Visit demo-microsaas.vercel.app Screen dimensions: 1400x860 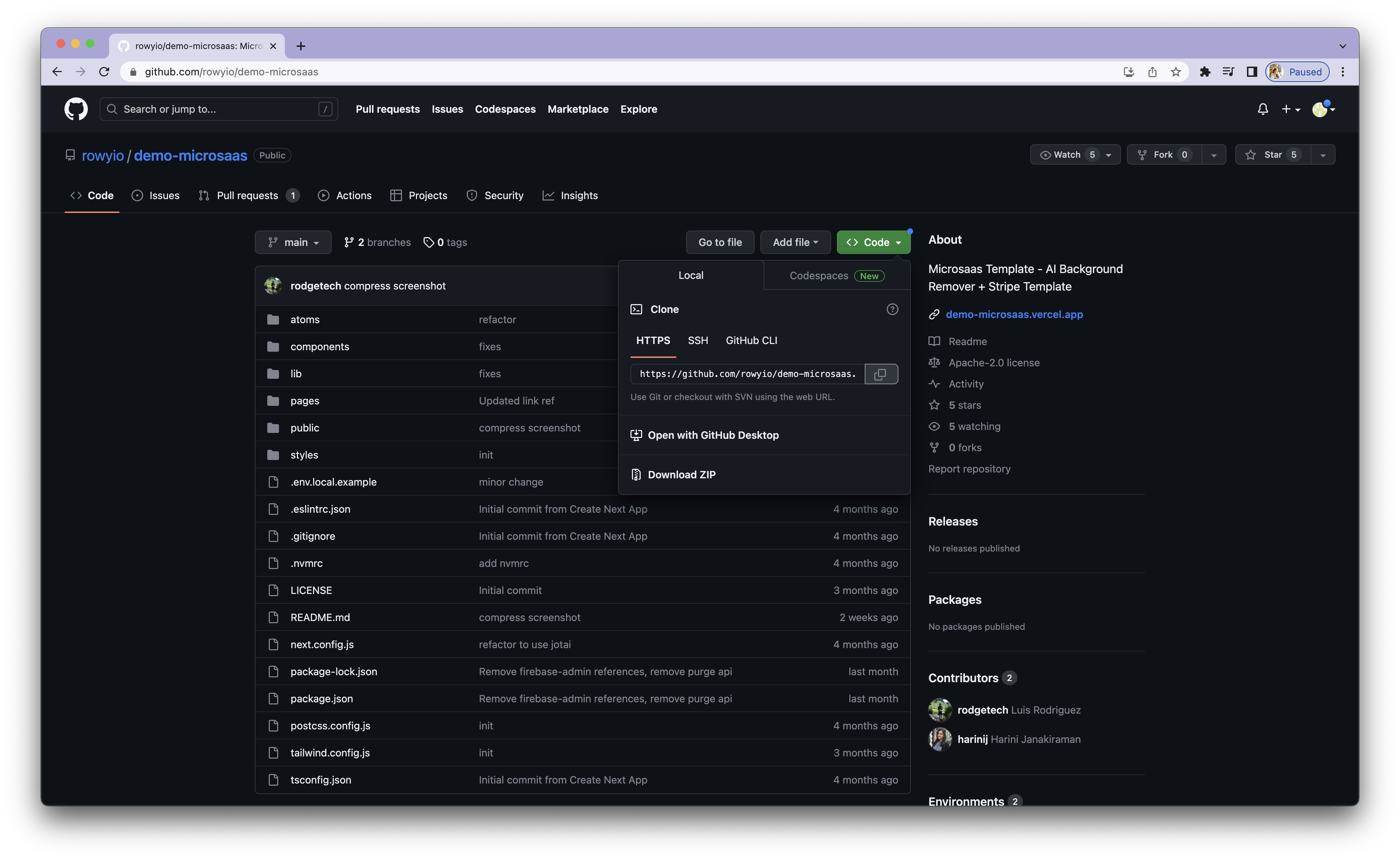[x=1014, y=314]
